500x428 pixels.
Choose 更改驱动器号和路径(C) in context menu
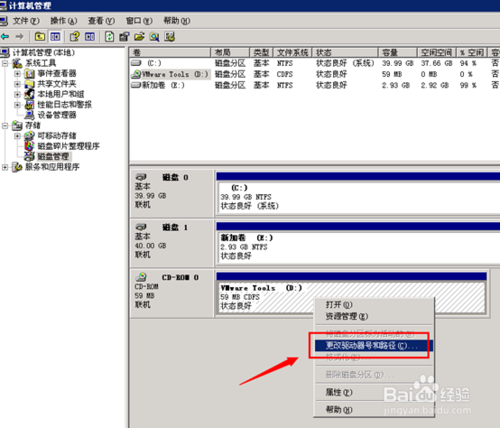pyautogui.click(x=373, y=346)
